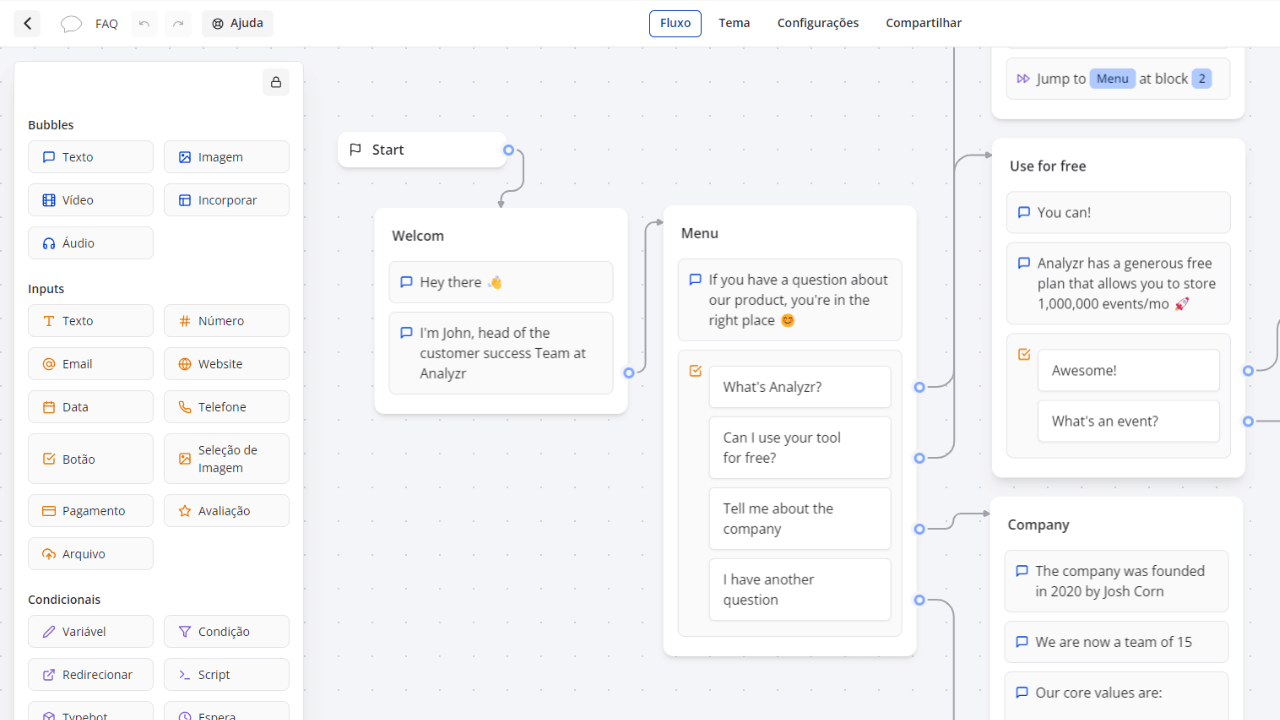Select 'Can I use your tool for free?' choice
Image resolution: width=1280 pixels, height=720 pixels.
click(x=800, y=448)
